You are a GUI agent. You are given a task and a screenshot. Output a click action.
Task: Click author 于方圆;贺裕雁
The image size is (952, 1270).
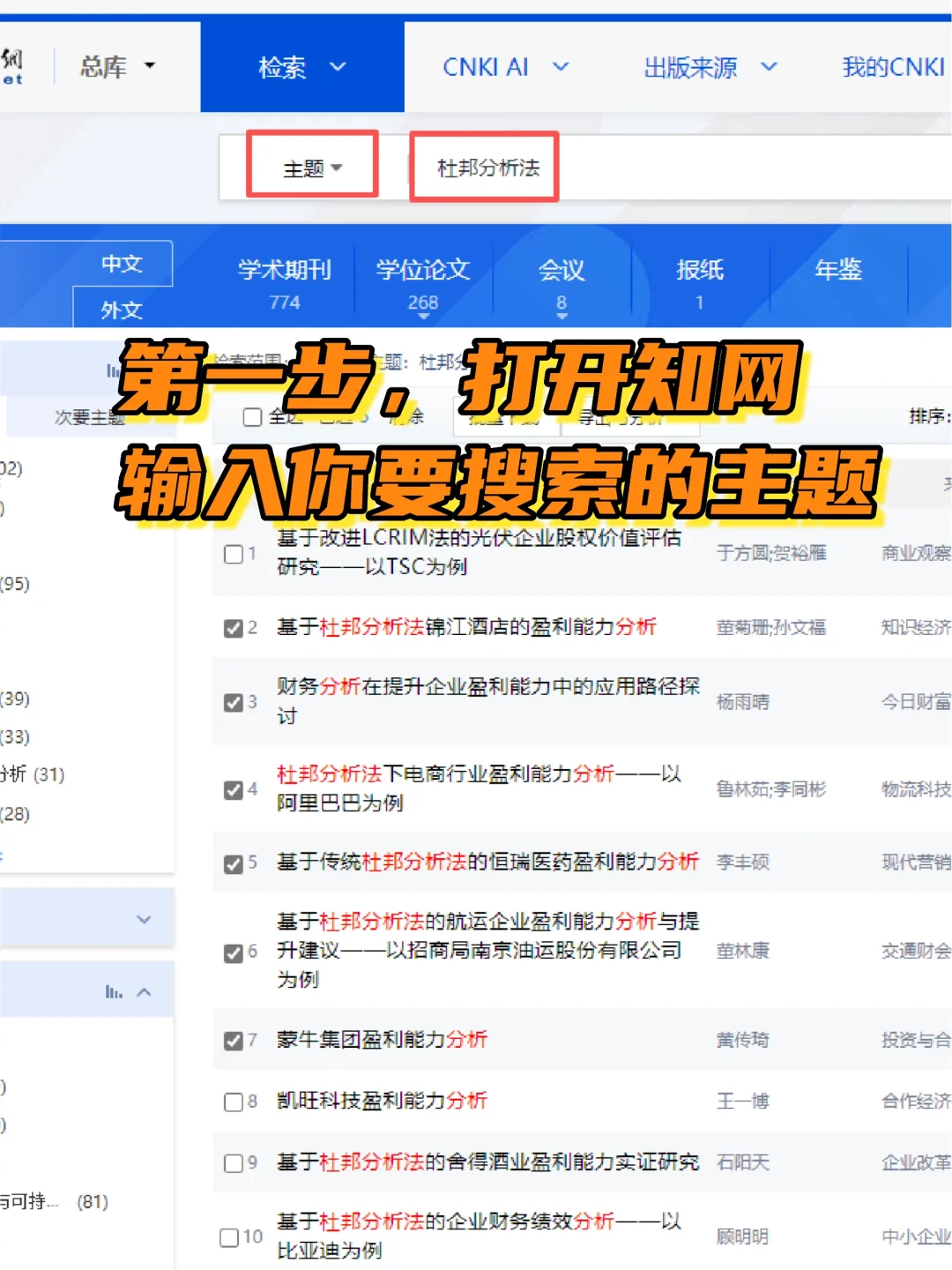pos(771,553)
